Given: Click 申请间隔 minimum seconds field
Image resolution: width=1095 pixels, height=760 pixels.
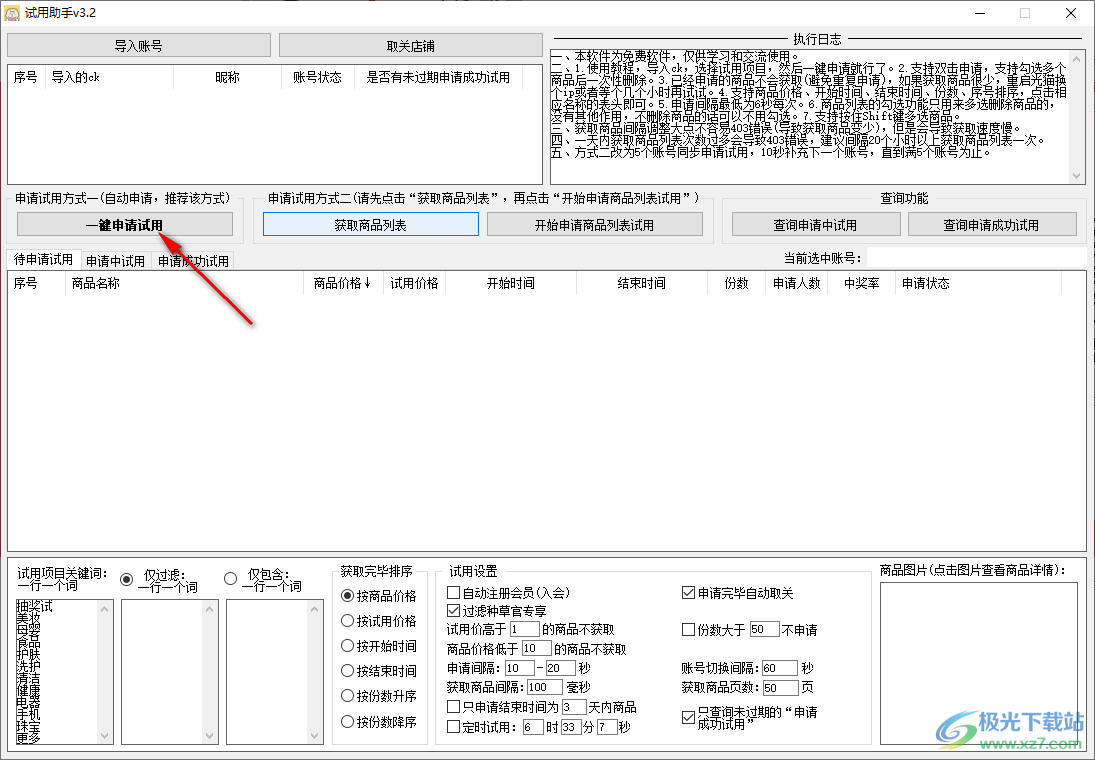Looking at the screenshot, I should pyautogui.click(x=520, y=668).
